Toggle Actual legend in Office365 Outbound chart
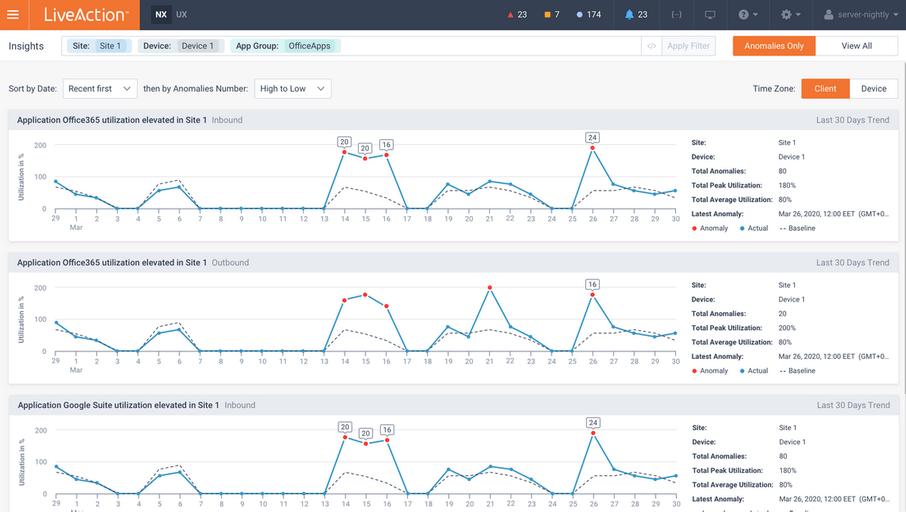 [x=753, y=371]
